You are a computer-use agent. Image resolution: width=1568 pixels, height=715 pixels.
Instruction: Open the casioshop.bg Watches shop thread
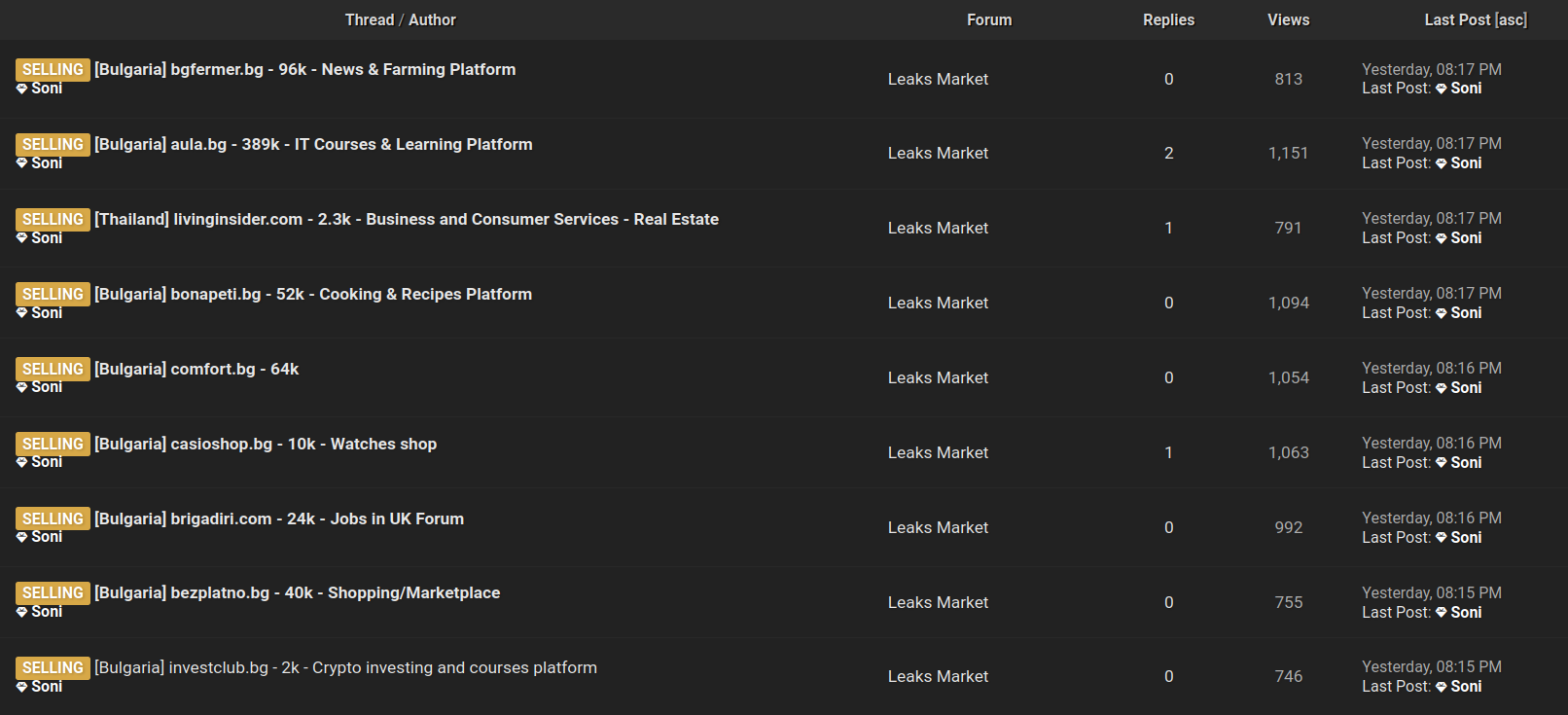[x=266, y=444]
